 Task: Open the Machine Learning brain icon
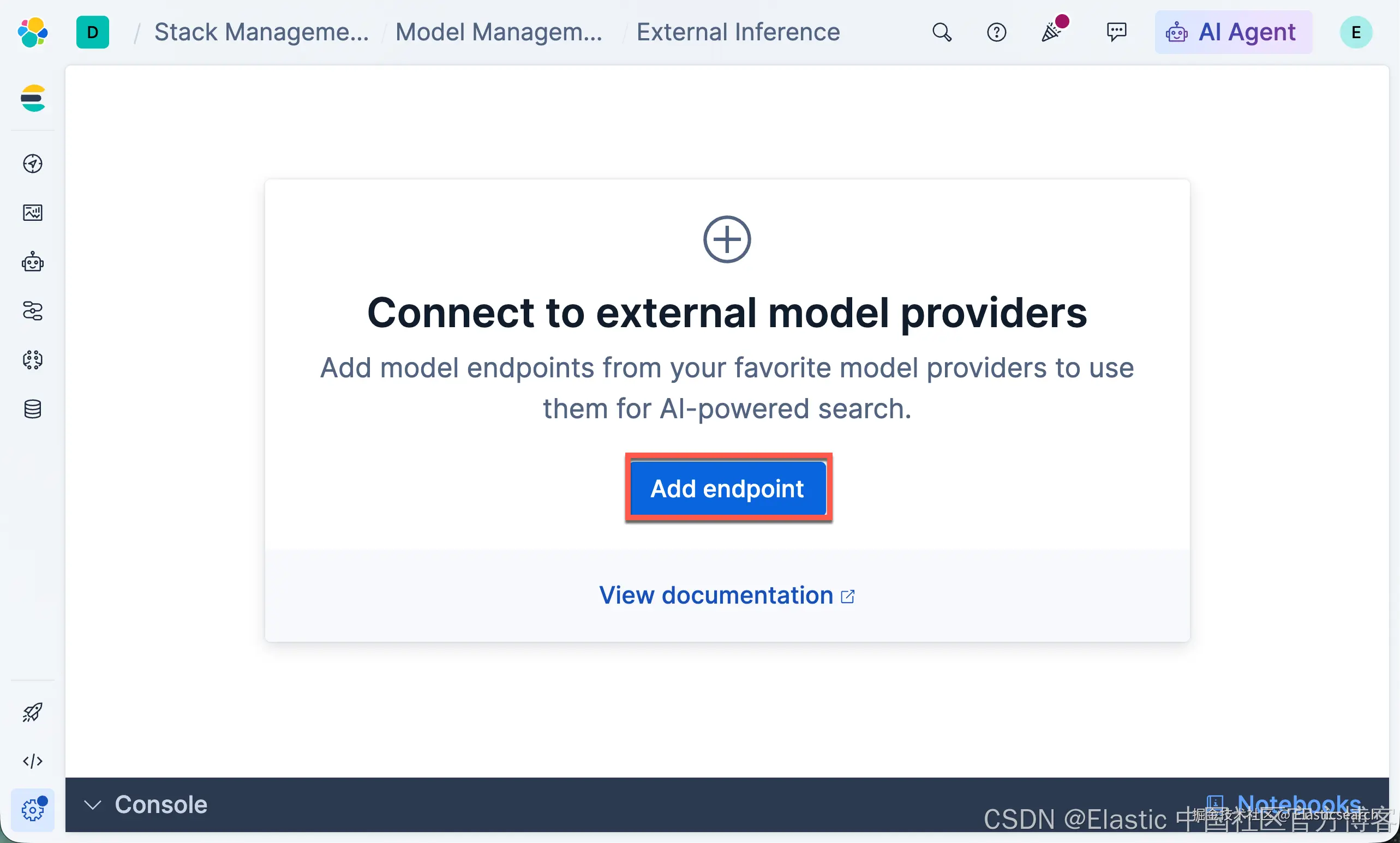(33, 360)
